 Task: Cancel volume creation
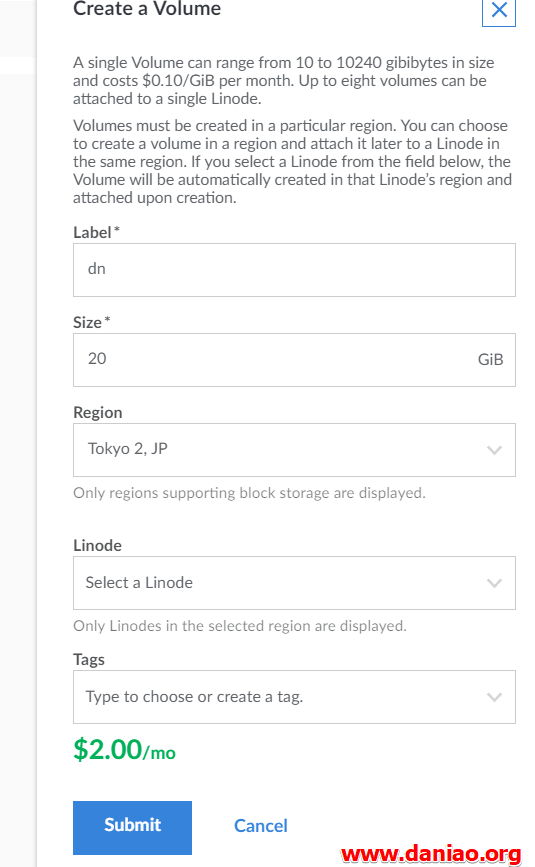click(261, 826)
